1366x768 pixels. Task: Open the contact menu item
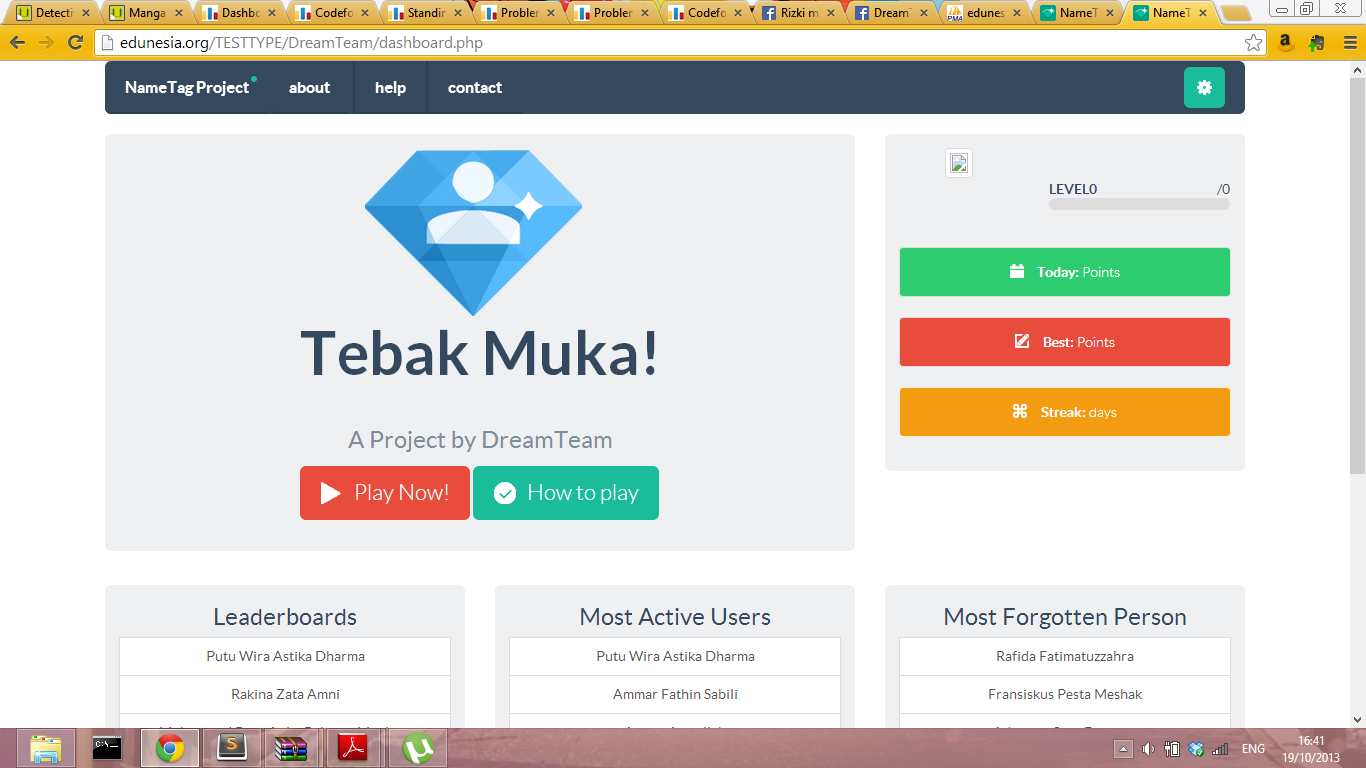(x=474, y=88)
